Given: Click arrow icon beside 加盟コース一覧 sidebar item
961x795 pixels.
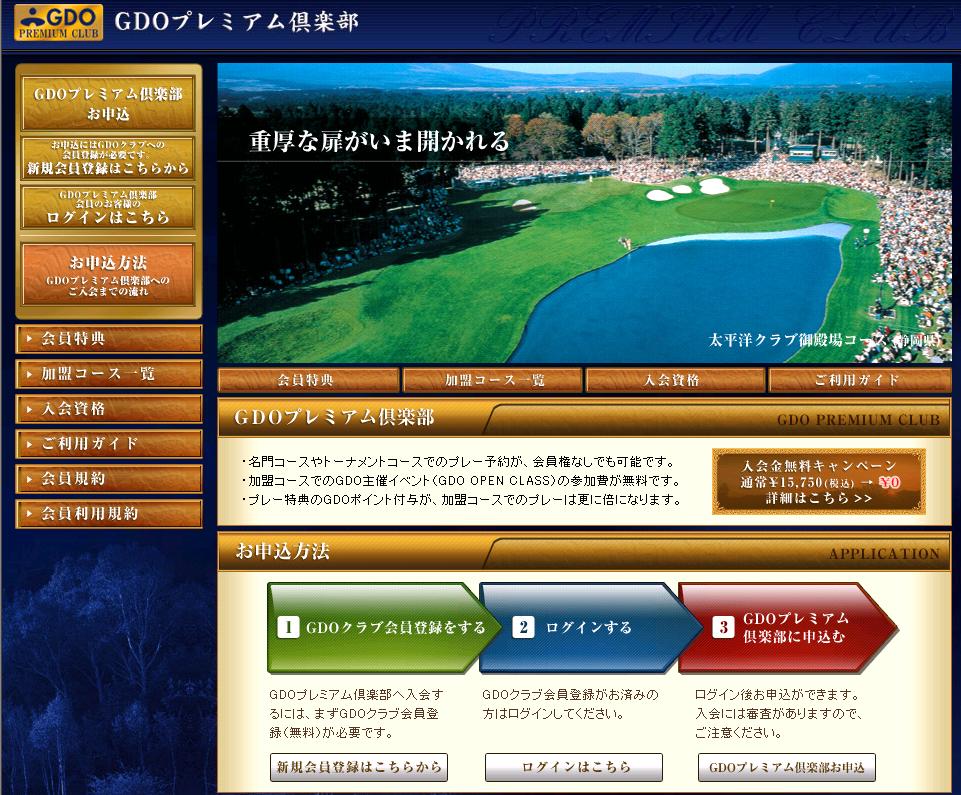Looking at the screenshot, I should tap(29, 373).
